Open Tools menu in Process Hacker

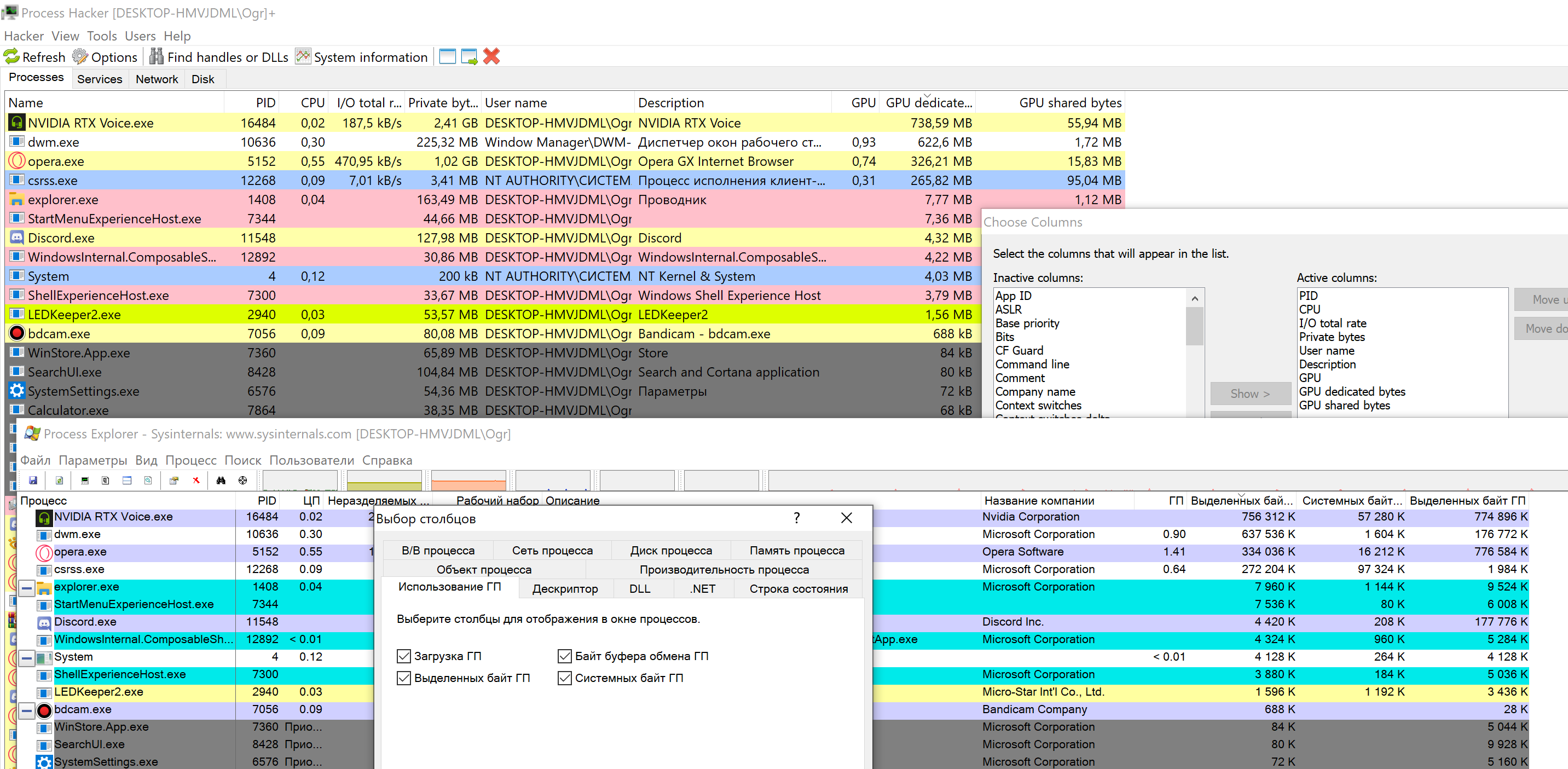(x=102, y=36)
